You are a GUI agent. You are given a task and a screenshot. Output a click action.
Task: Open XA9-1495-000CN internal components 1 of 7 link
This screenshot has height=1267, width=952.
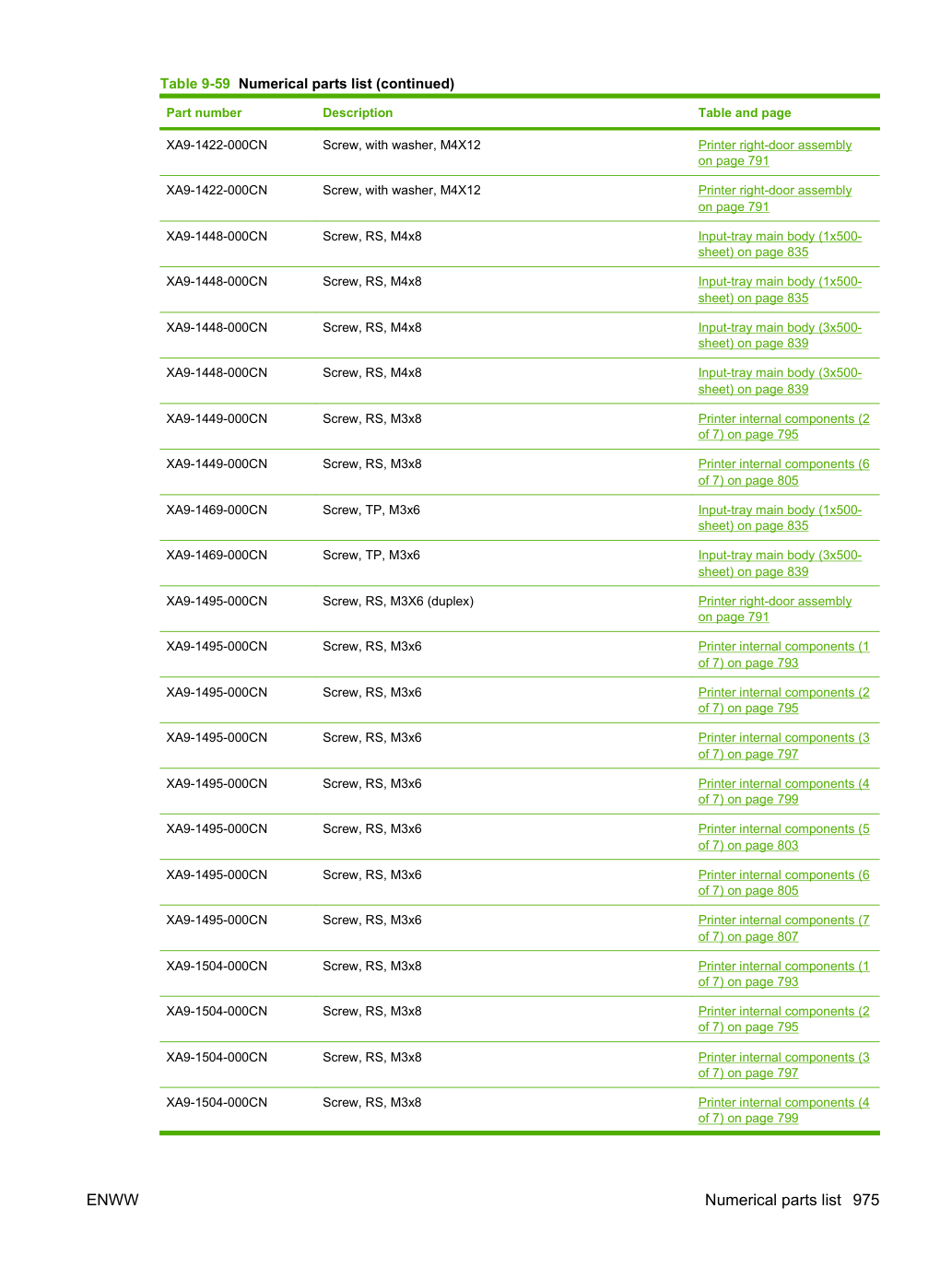click(783, 655)
